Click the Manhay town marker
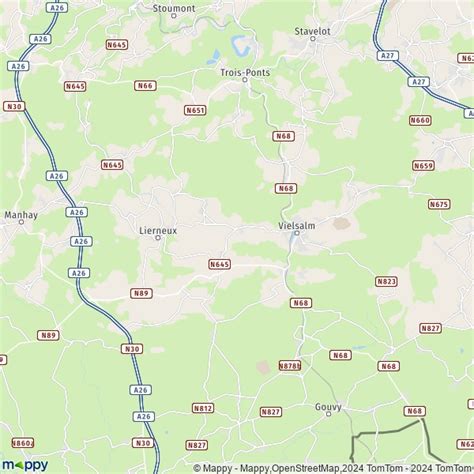 (x=21, y=222)
